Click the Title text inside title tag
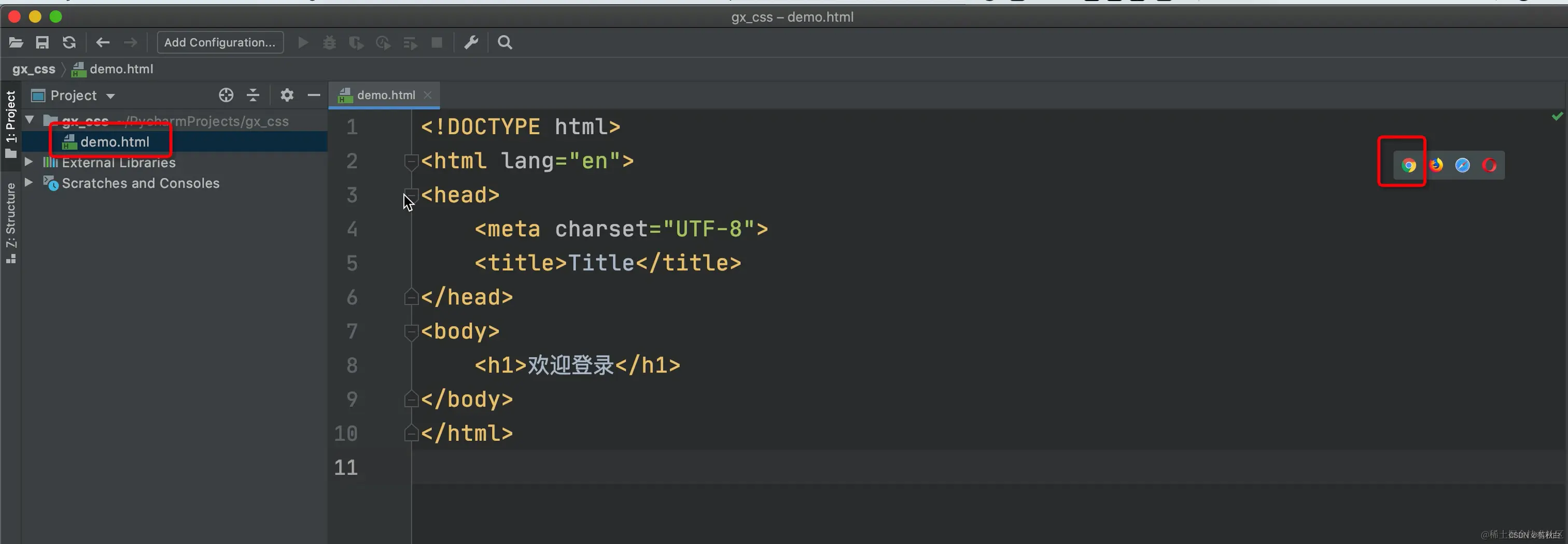Viewport: 1568px width, 544px height. 601,263
